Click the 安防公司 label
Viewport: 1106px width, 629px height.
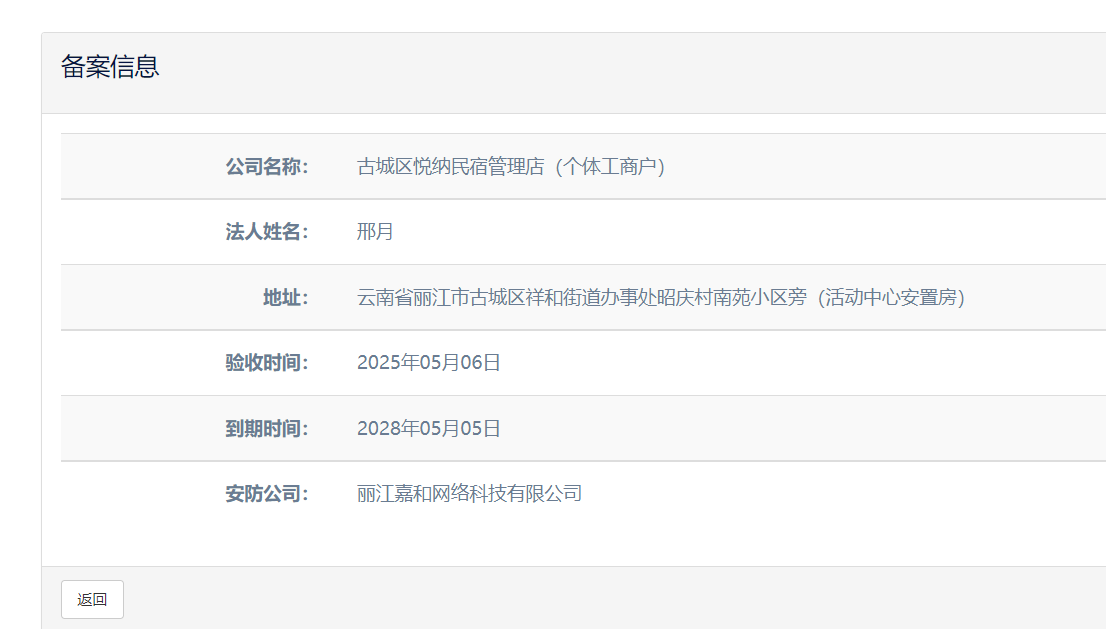(266, 494)
